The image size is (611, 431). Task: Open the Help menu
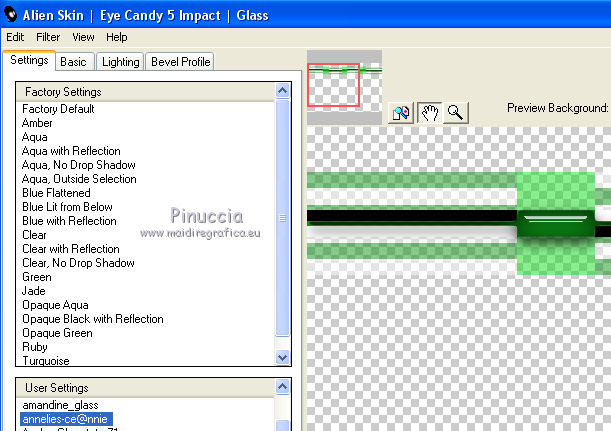pyautogui.click(x=117, y=37)
